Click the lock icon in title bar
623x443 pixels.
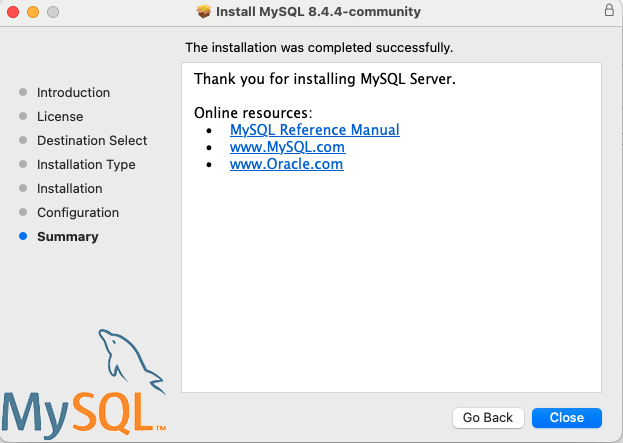(x=609, y=11)
